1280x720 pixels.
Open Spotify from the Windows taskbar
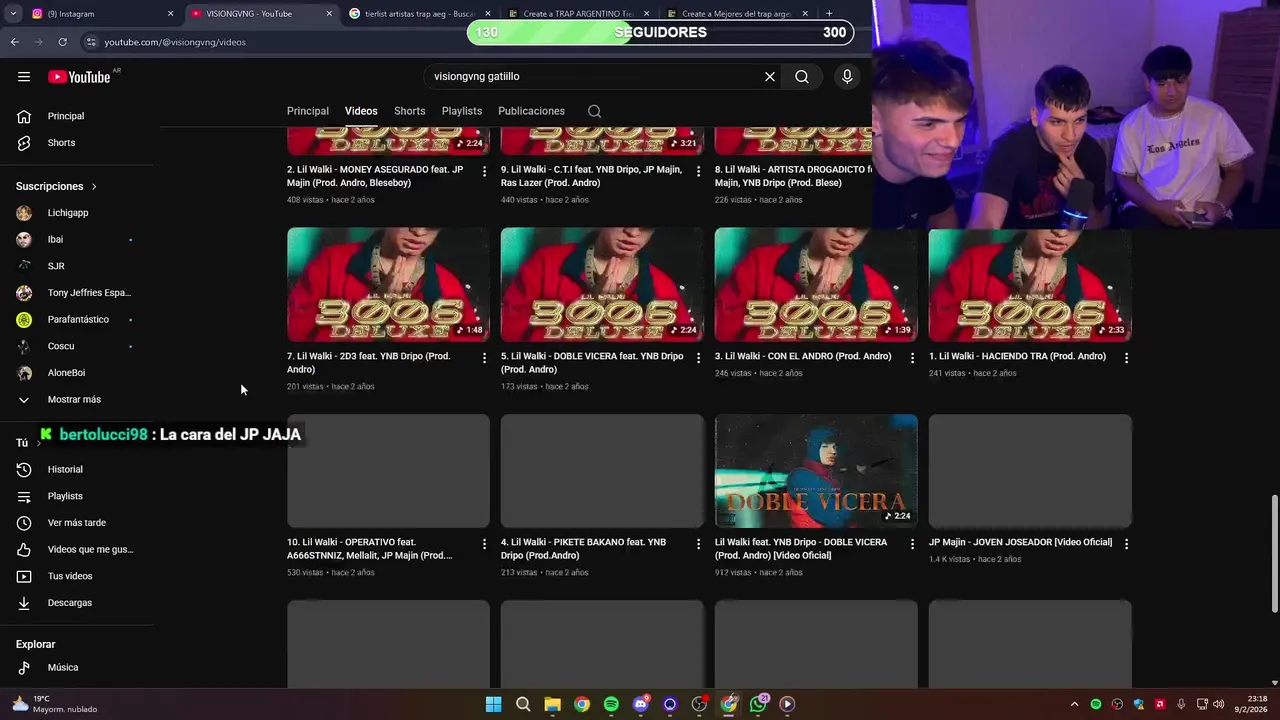(x=611, y=704)
